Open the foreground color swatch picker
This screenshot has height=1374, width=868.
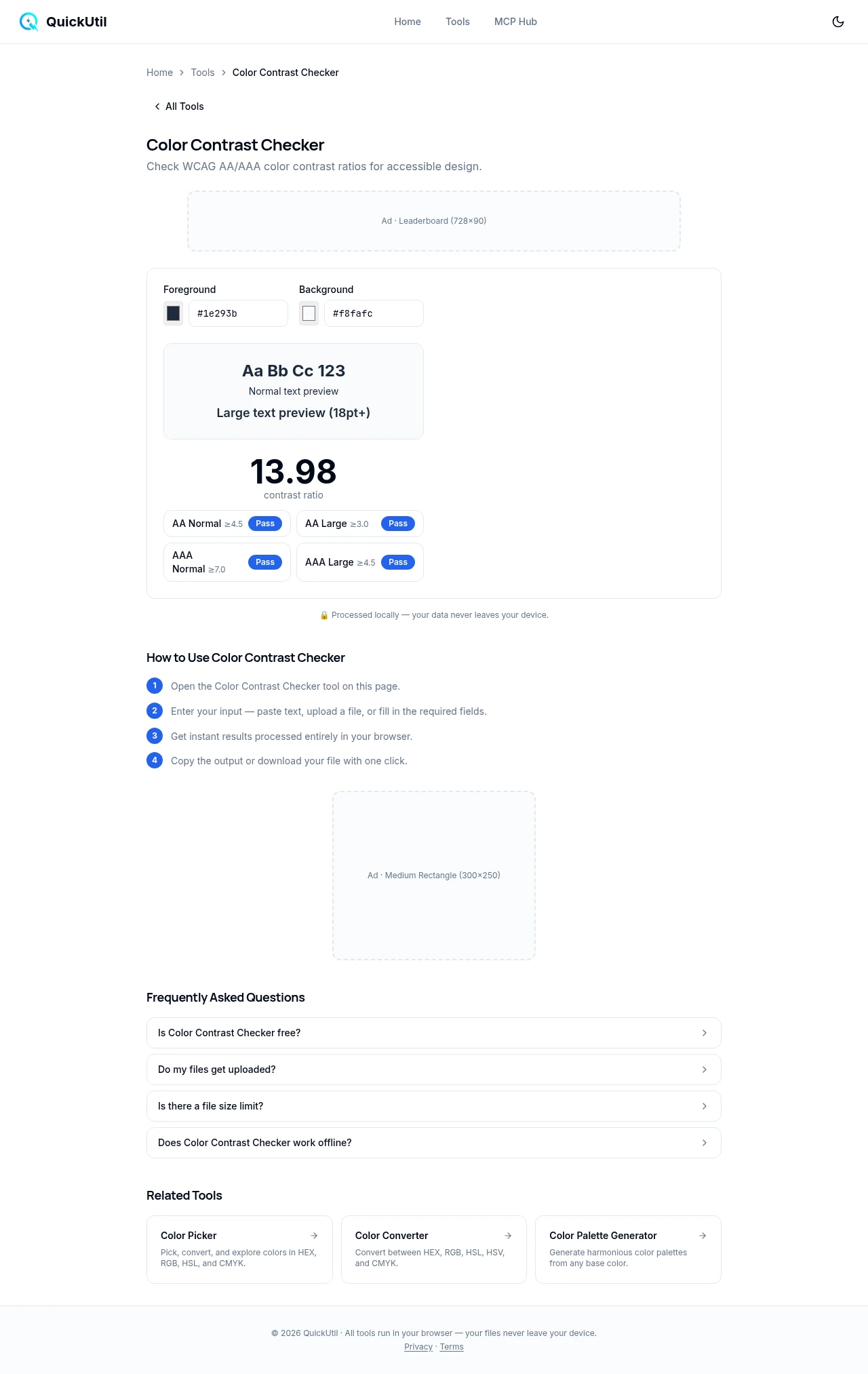[x=174, y=313]
